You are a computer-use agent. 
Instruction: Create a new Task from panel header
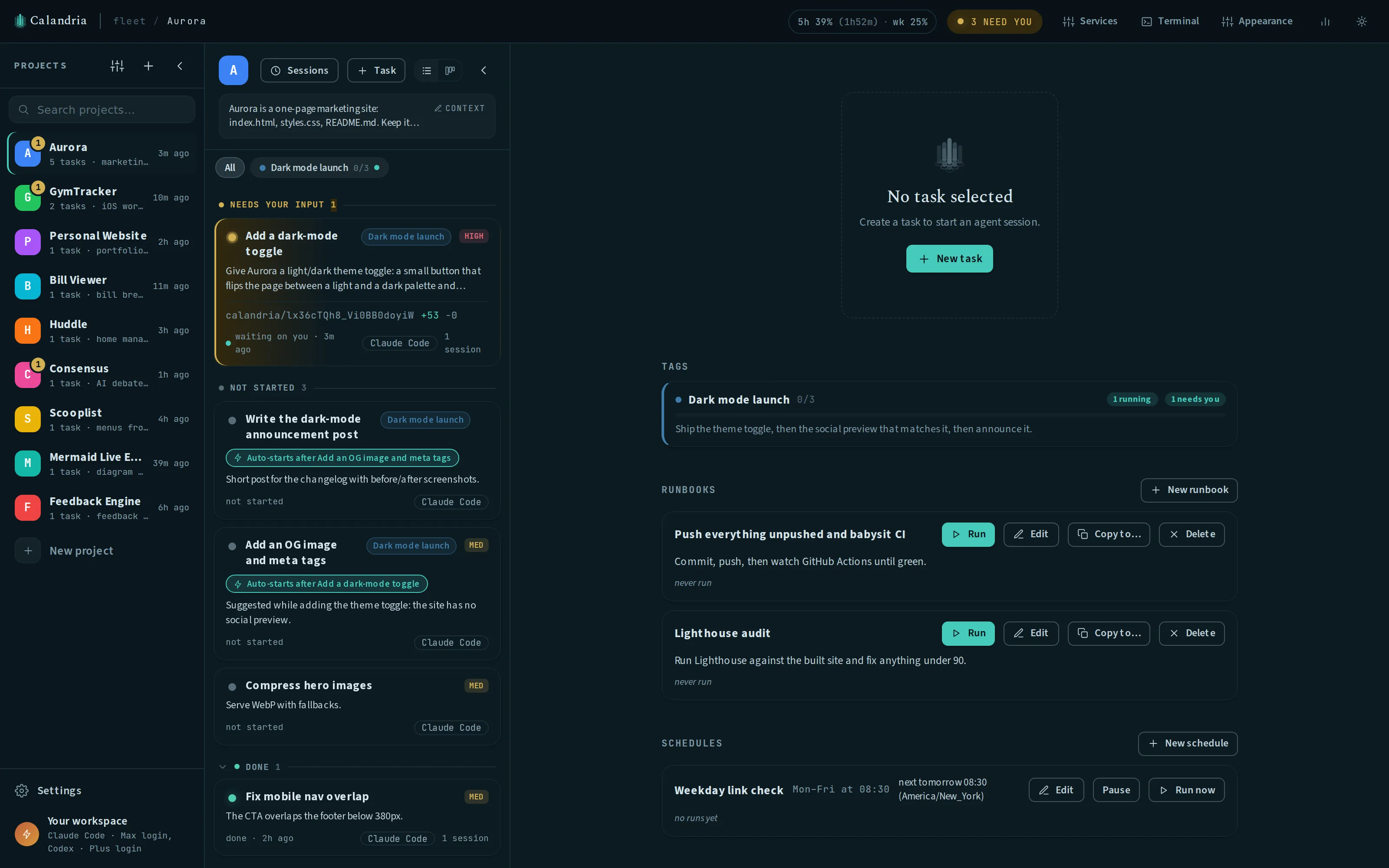click(x=376, y=71)
